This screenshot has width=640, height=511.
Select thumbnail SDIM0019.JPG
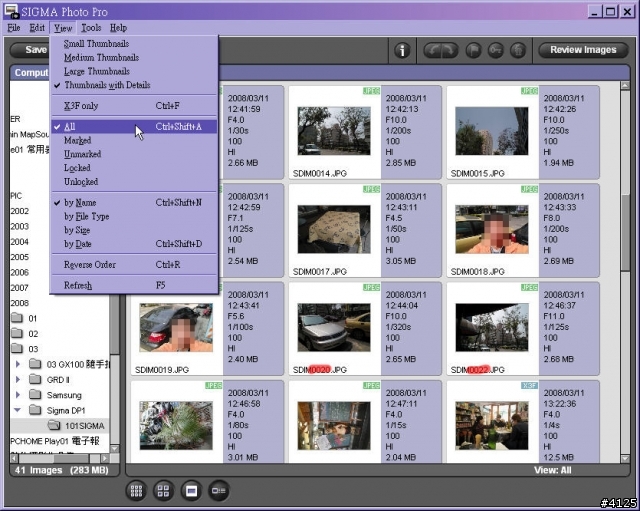coord(176,327)
